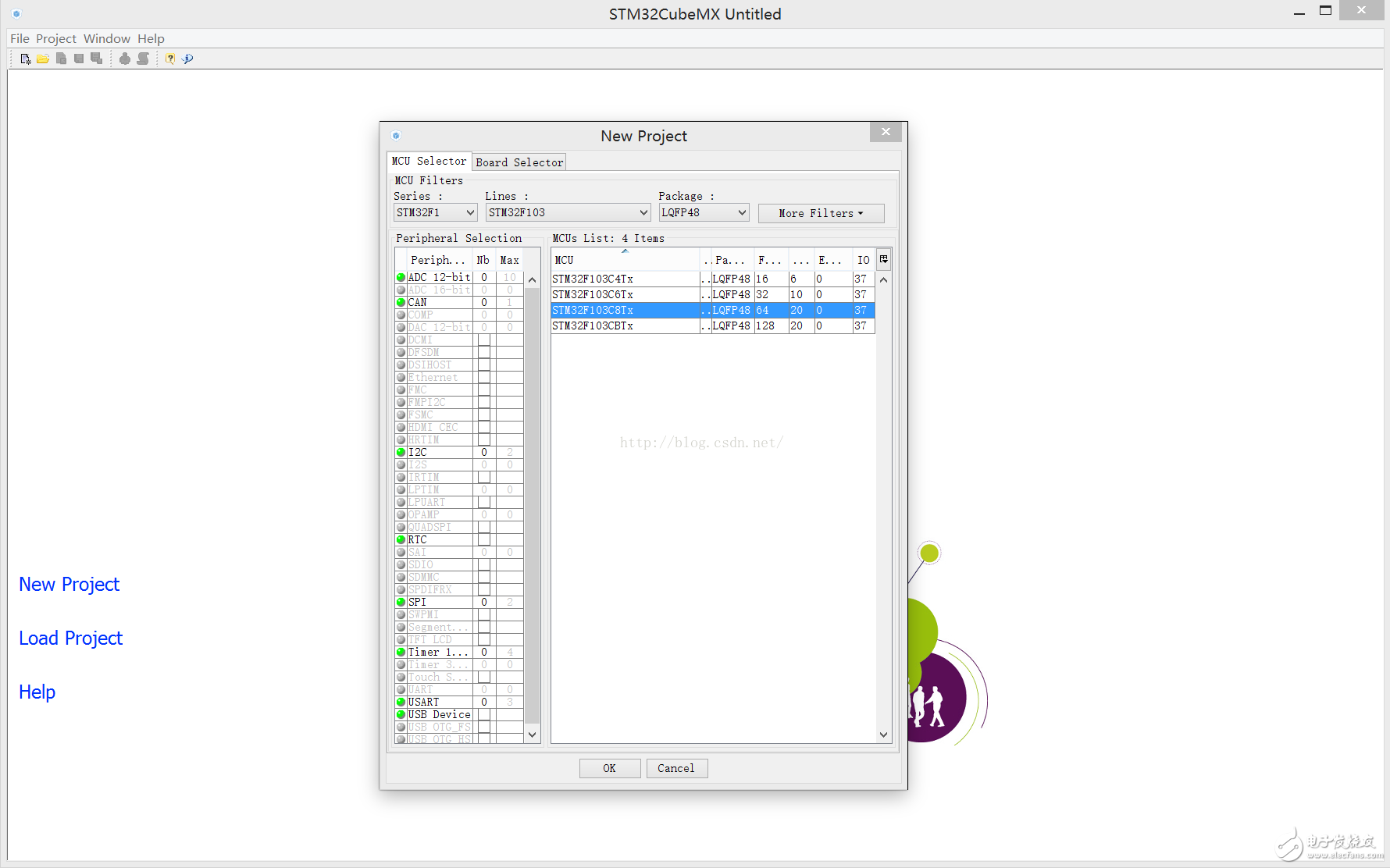This screenshot has height=868, width=1390.
Task: Click the chip plugin toolbar icon
Action: pyautogui.click(x=125, y=58)
